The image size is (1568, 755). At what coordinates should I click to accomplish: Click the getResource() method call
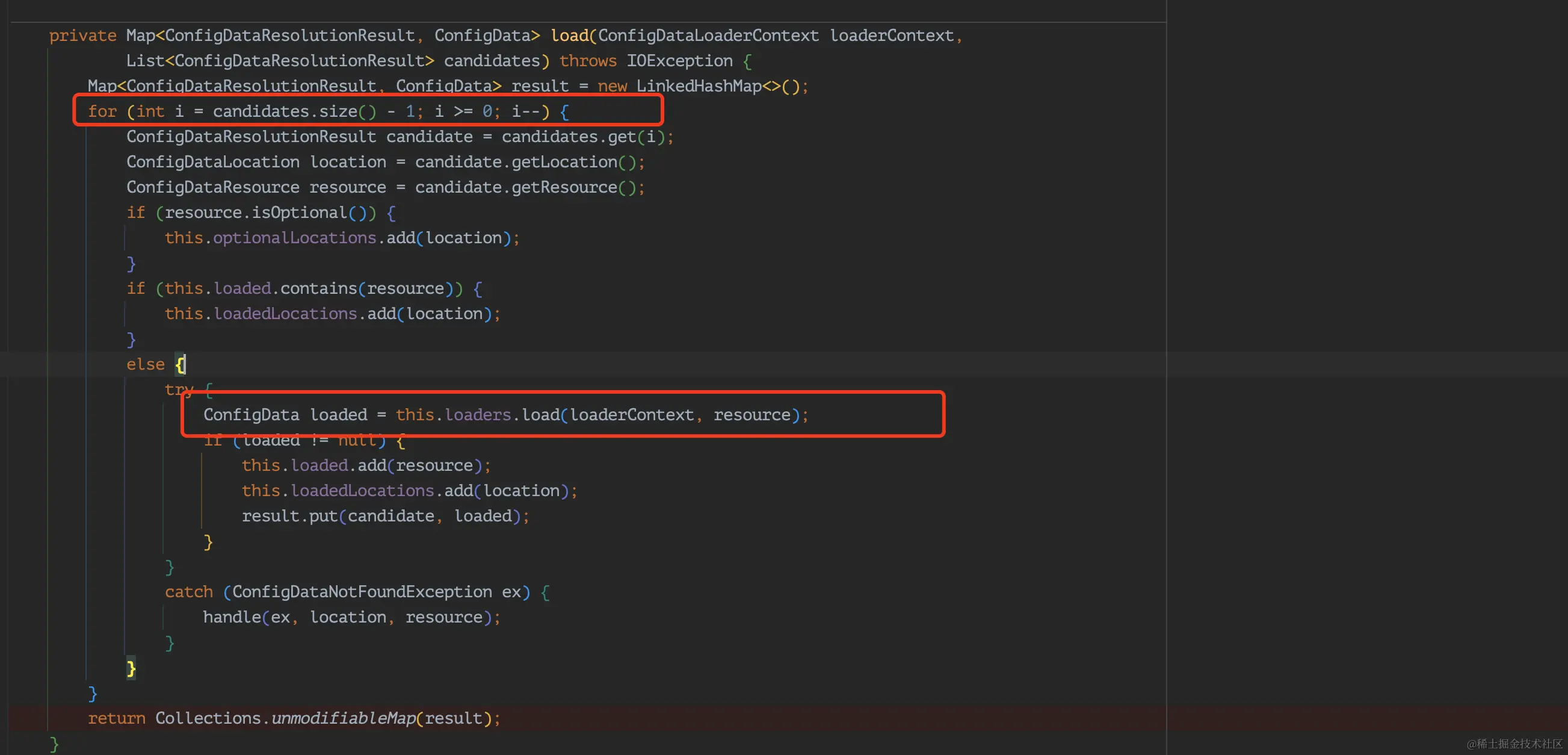click(564, 187)
